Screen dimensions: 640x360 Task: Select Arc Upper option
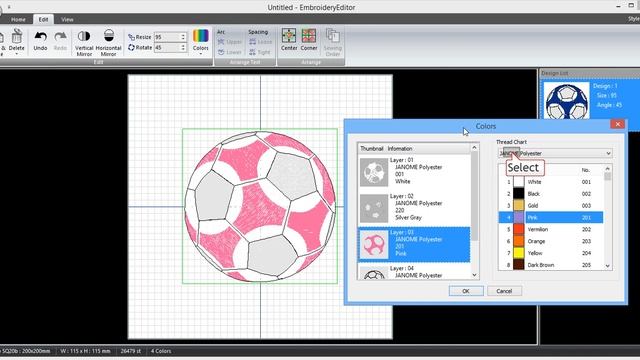coord(230,42)
